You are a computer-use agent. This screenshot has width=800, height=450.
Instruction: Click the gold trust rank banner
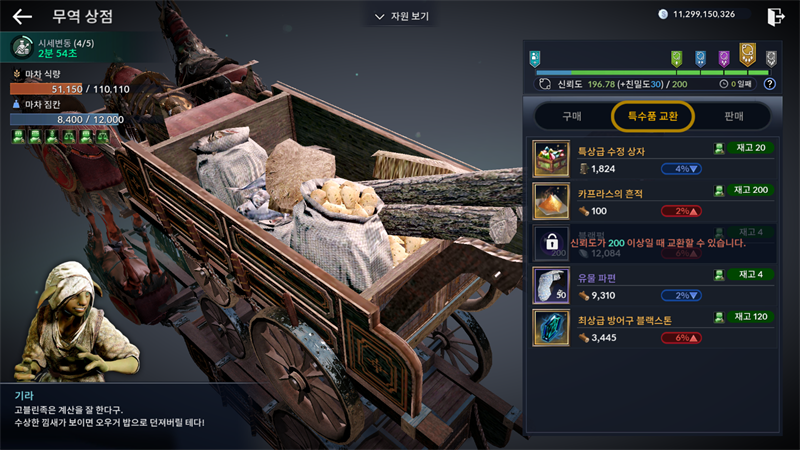coord(747,55)
